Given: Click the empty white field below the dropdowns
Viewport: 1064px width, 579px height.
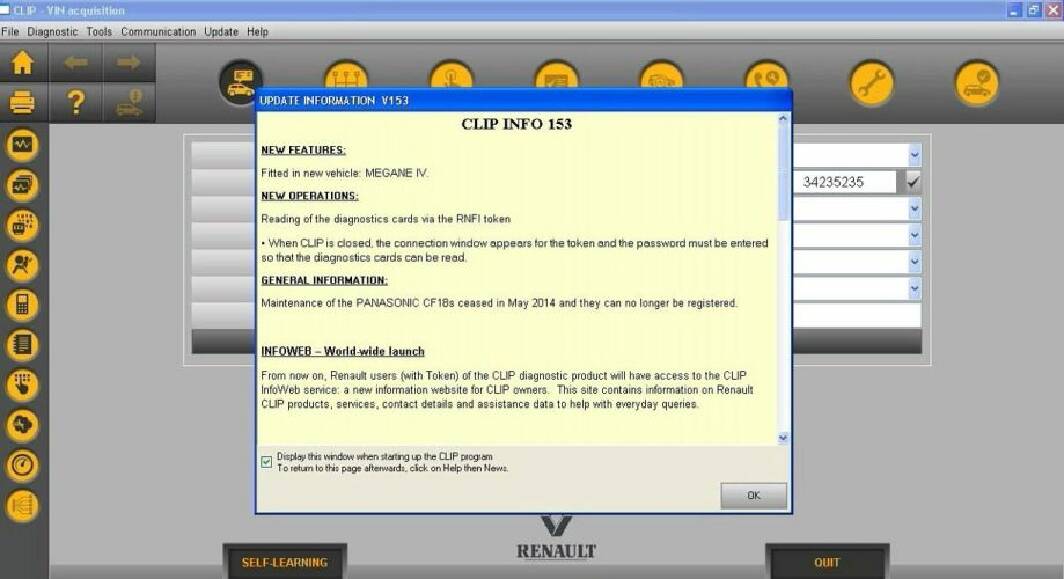Looking at the screenshot, I should point(857,316).
